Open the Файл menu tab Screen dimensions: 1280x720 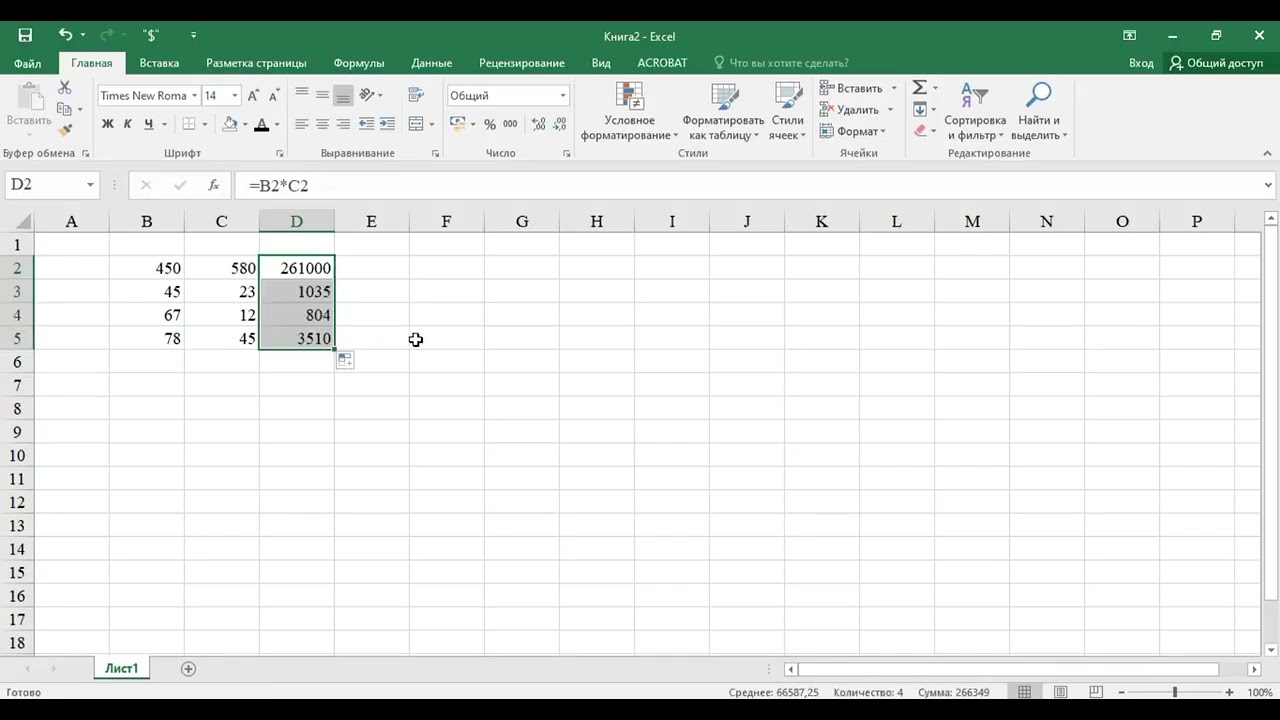[27, 63]
